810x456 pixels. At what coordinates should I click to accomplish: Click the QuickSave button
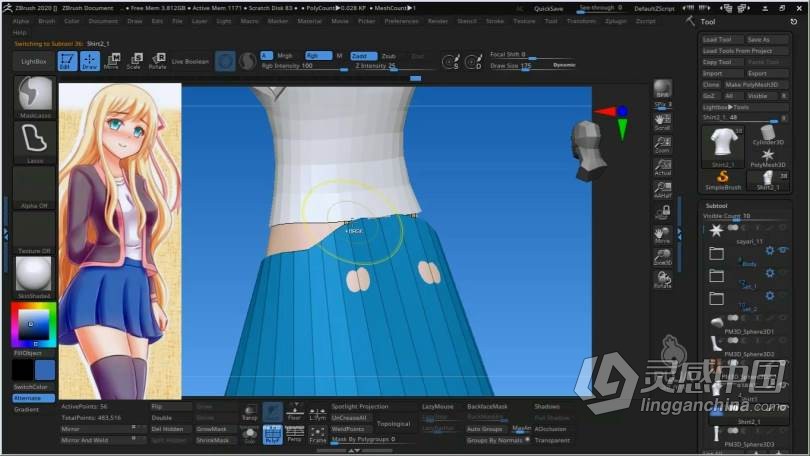[x=549, y=9]
